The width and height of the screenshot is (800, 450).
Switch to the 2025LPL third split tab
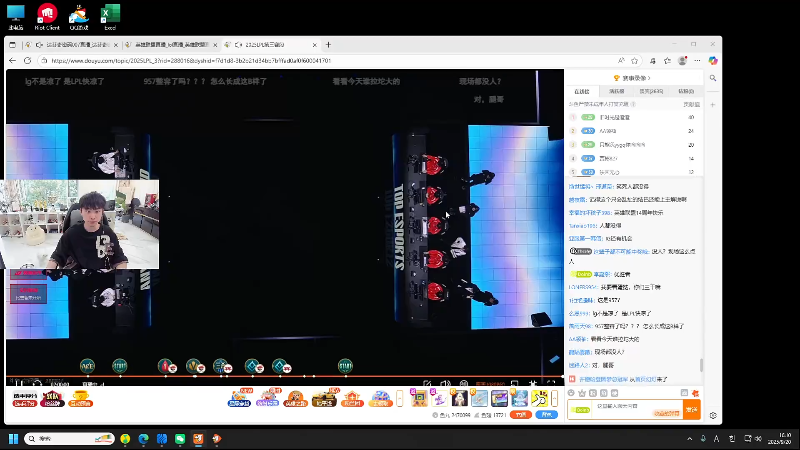tap(271, 45)
